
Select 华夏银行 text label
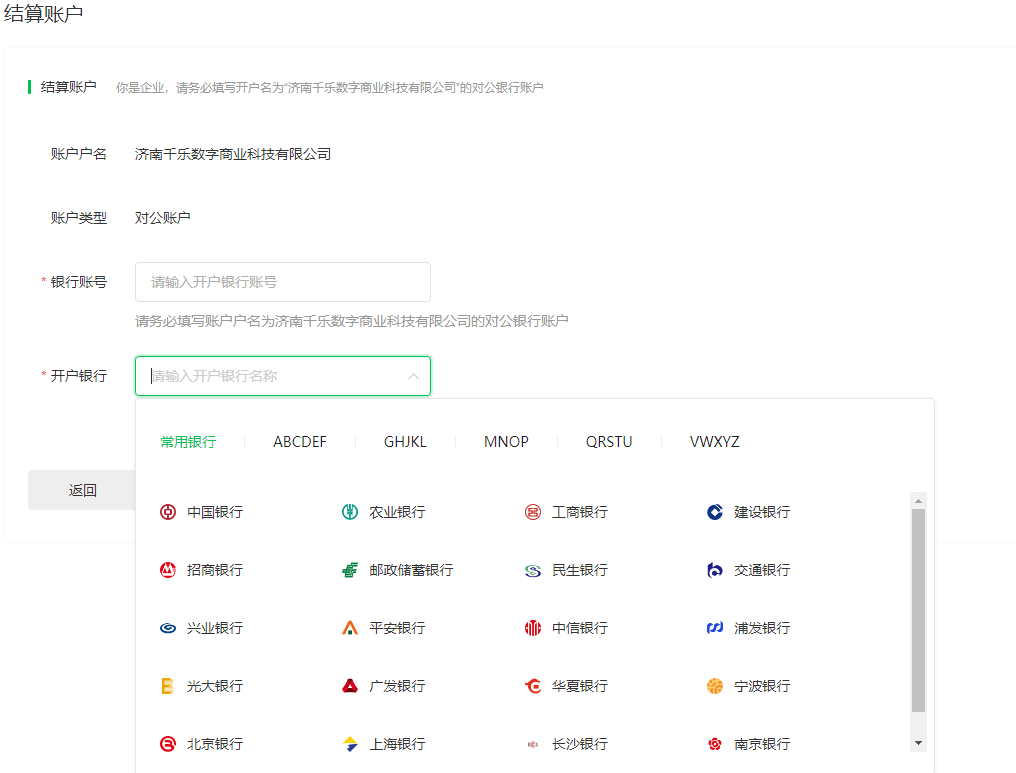[580, 686]
